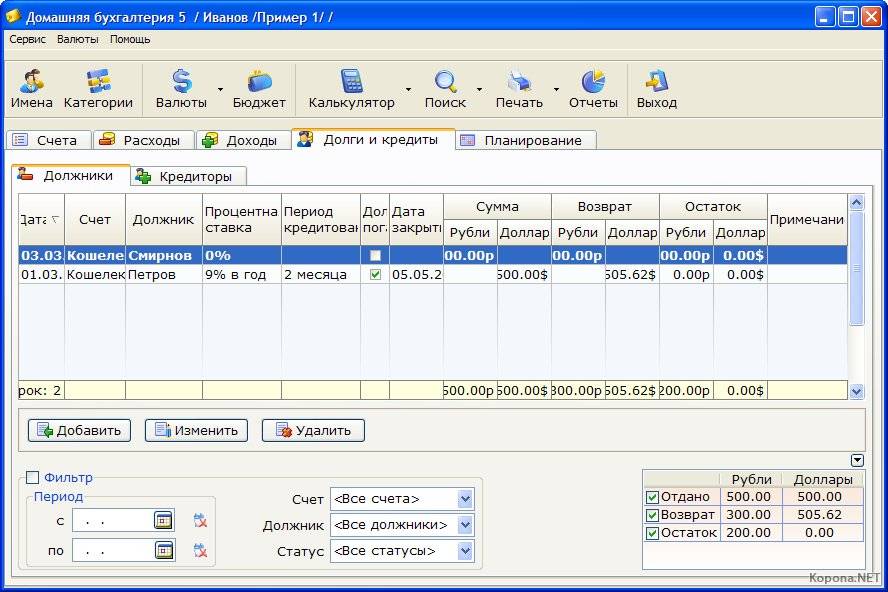Sort by the Дата column header

click(x=41, y=219)
